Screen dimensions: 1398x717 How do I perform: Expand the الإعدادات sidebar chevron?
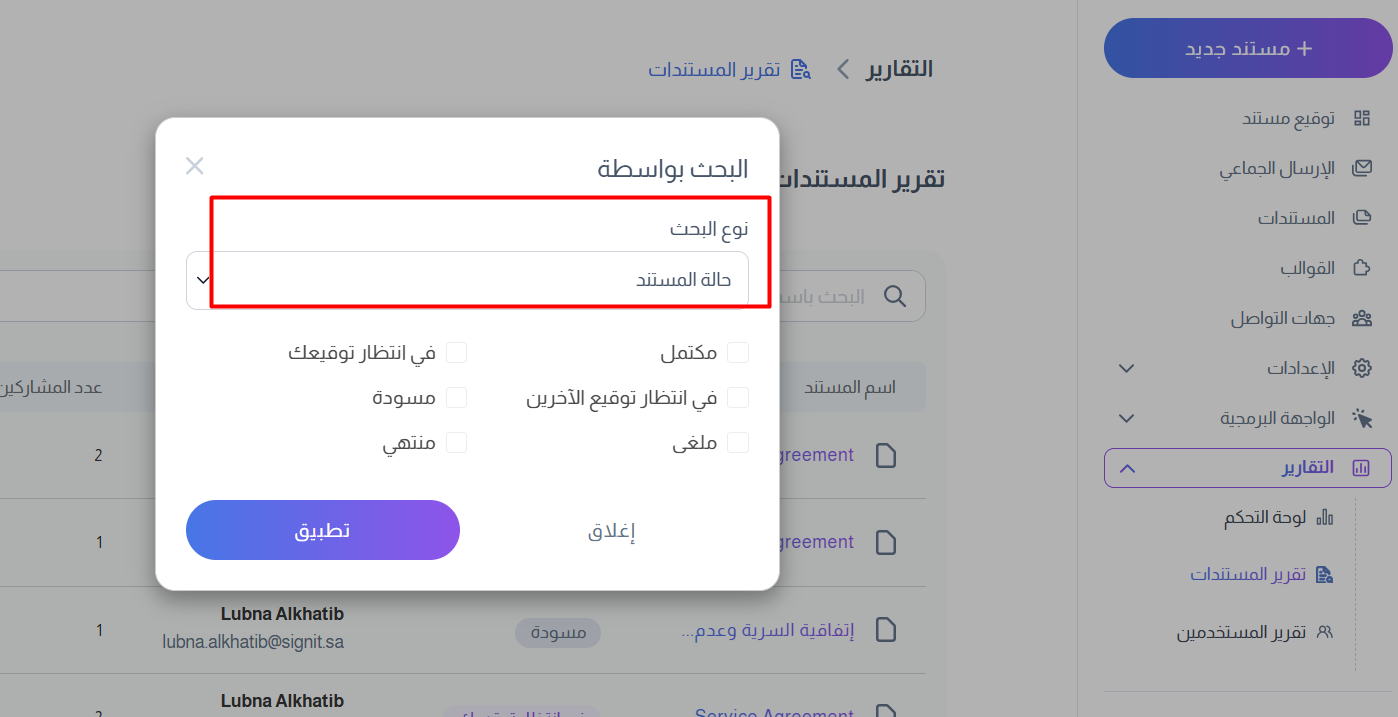tap(1126, 368)
